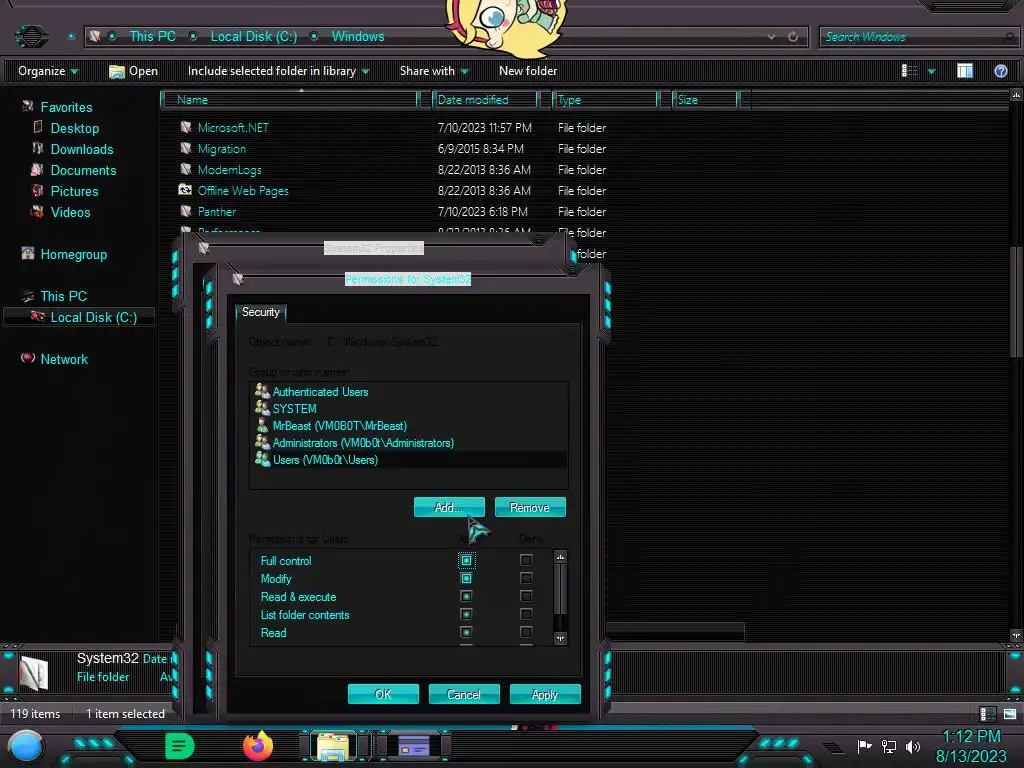Screen dimensions: 1024x768
Task: Toggle Allow for Read & execute
Action: click(x=466, y=596)
